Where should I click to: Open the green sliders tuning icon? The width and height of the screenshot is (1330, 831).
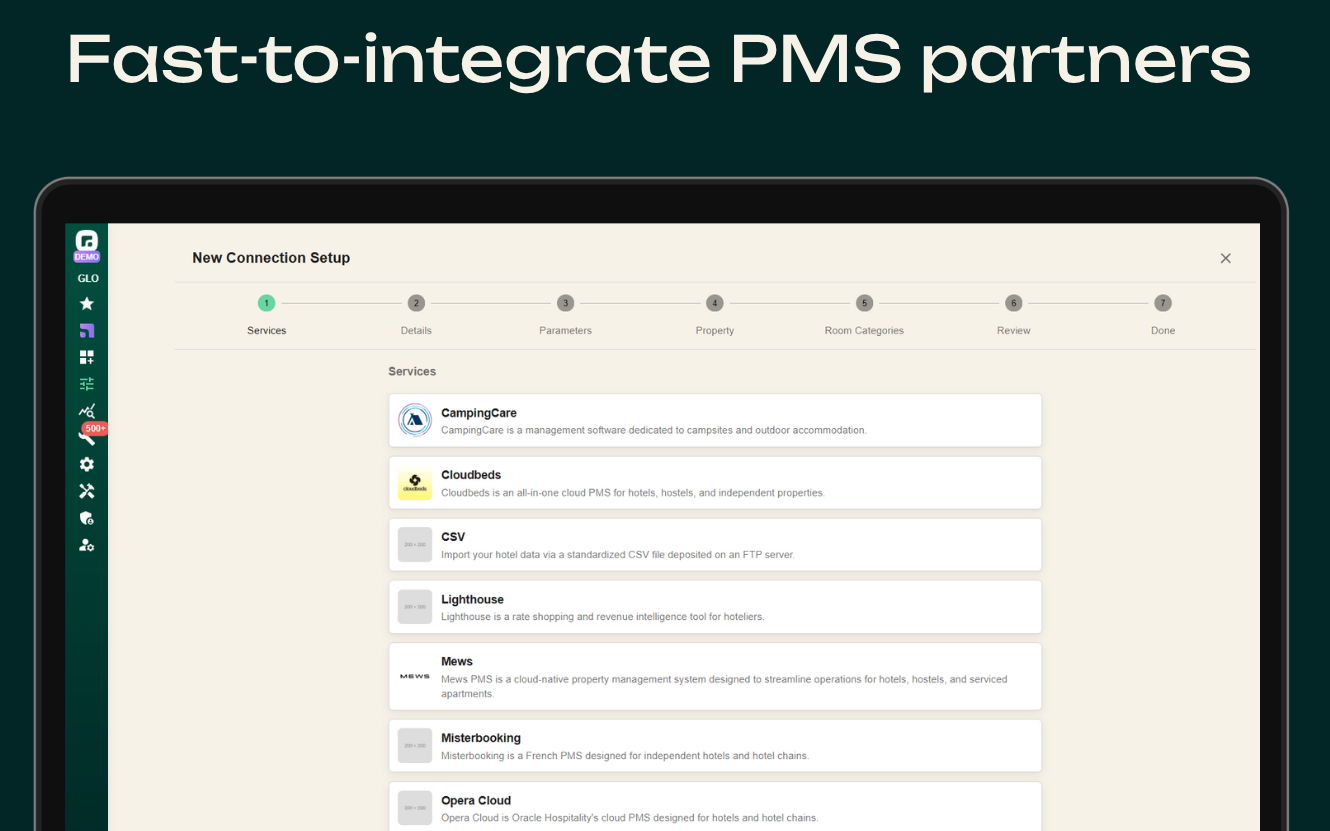click(x=87, y=384)
